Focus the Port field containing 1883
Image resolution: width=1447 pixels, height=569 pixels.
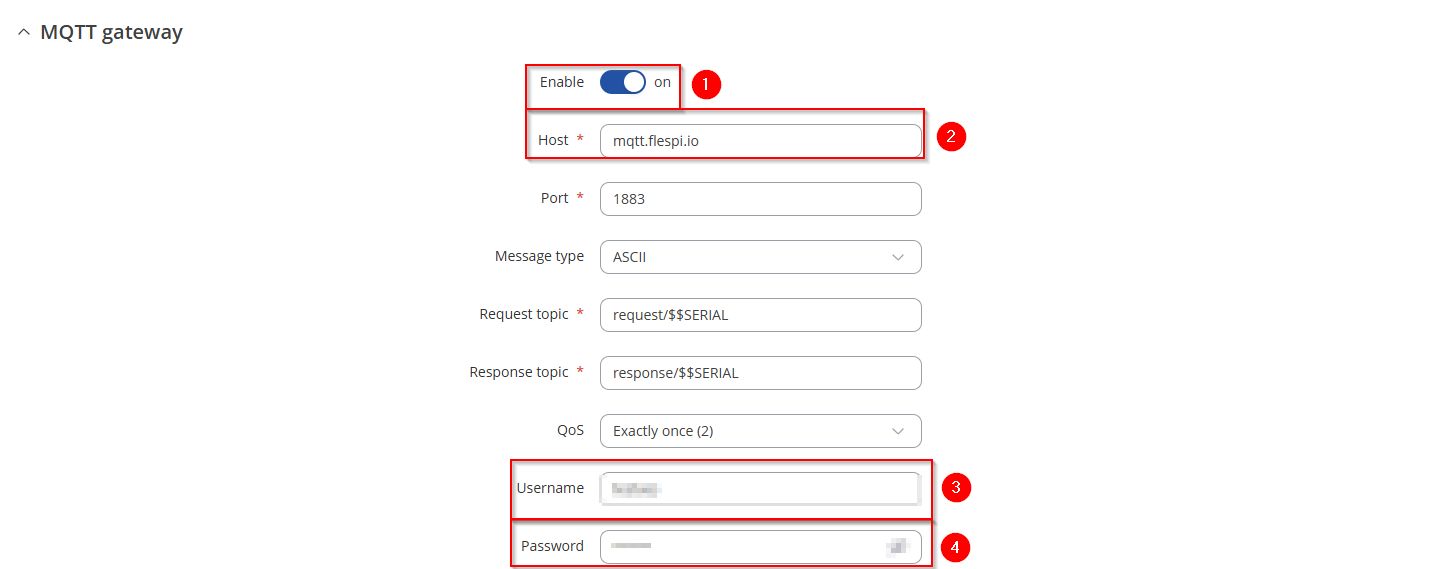point(760,199)
